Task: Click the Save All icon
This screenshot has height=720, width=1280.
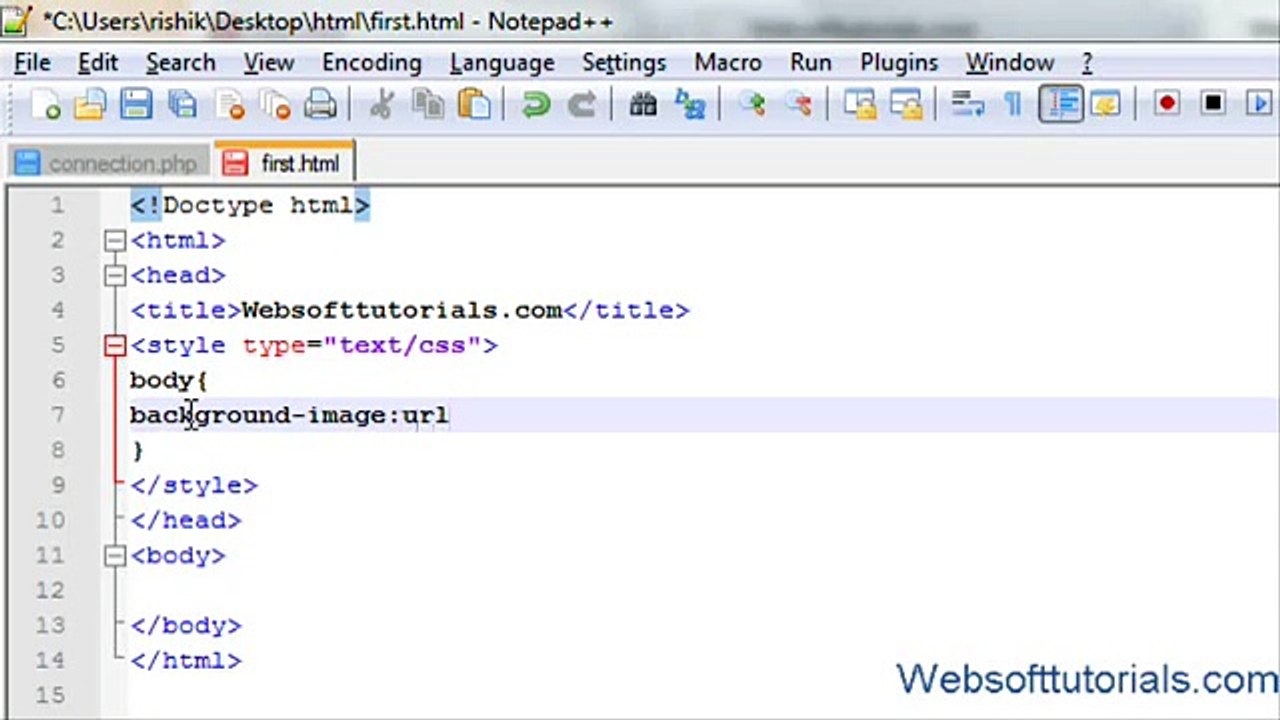Action: point(182,104)
